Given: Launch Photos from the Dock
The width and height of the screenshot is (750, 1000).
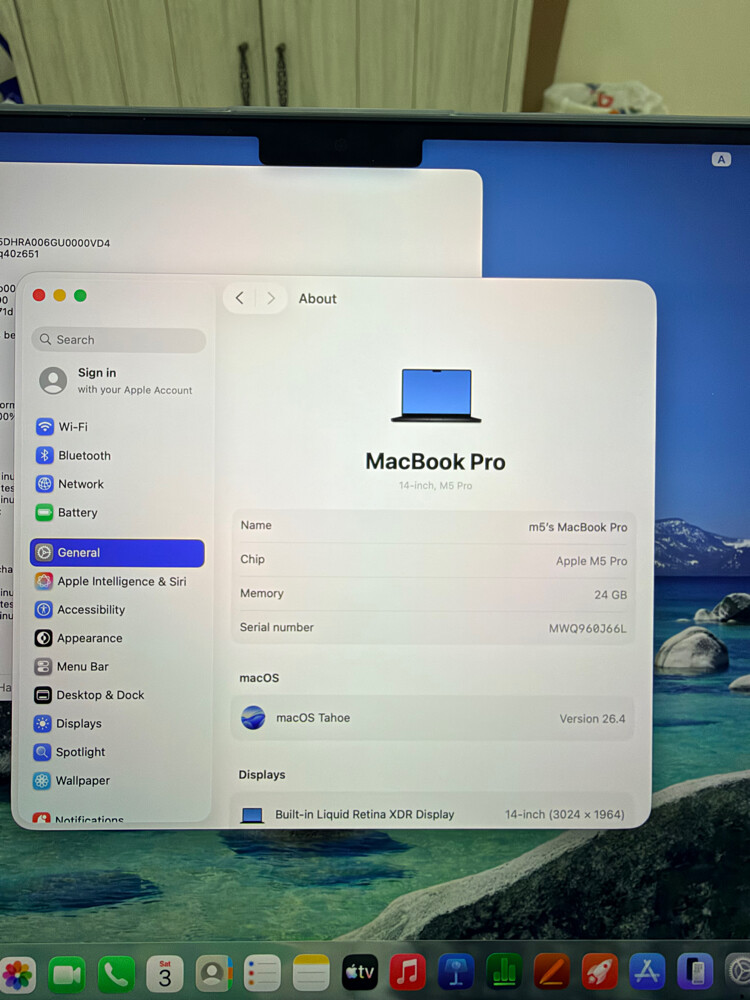Looking at the screenshot, I should pyautogui.click(x=17, y=974).
